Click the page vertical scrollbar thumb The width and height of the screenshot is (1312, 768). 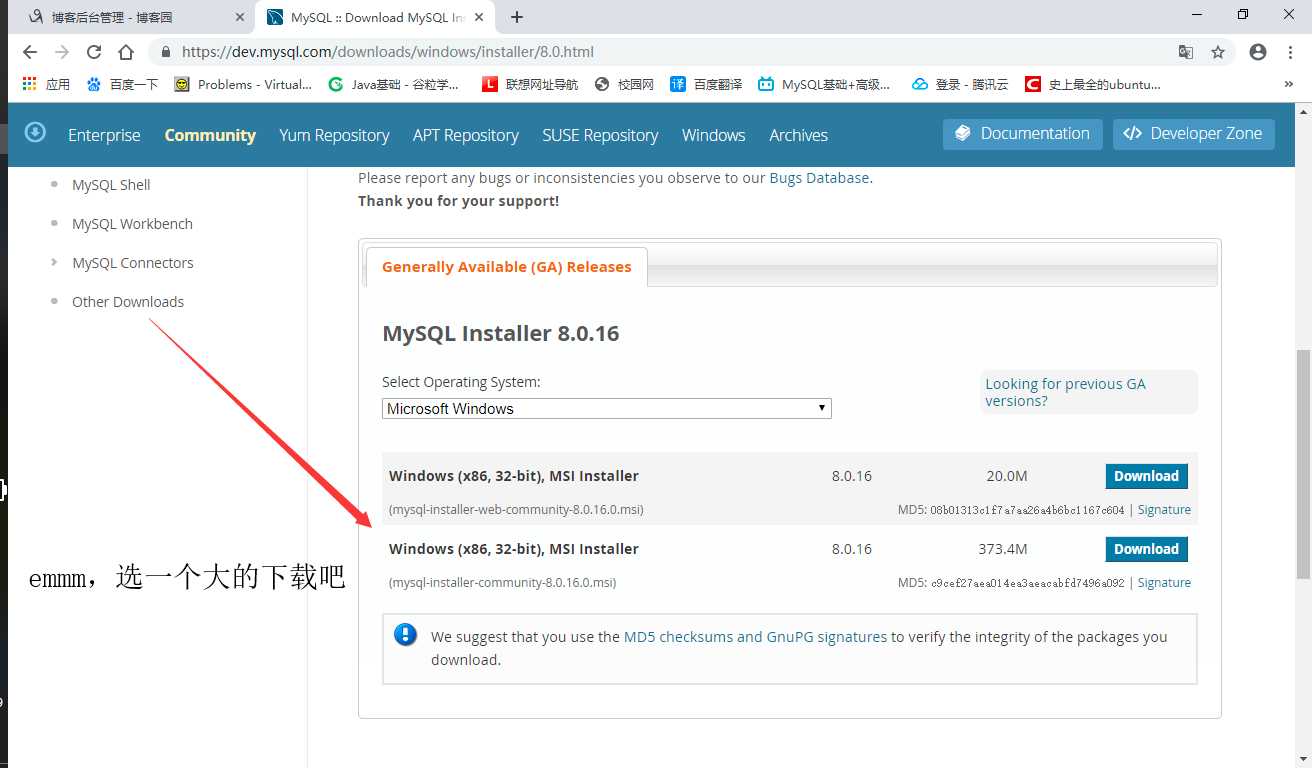pos(1303,463)
